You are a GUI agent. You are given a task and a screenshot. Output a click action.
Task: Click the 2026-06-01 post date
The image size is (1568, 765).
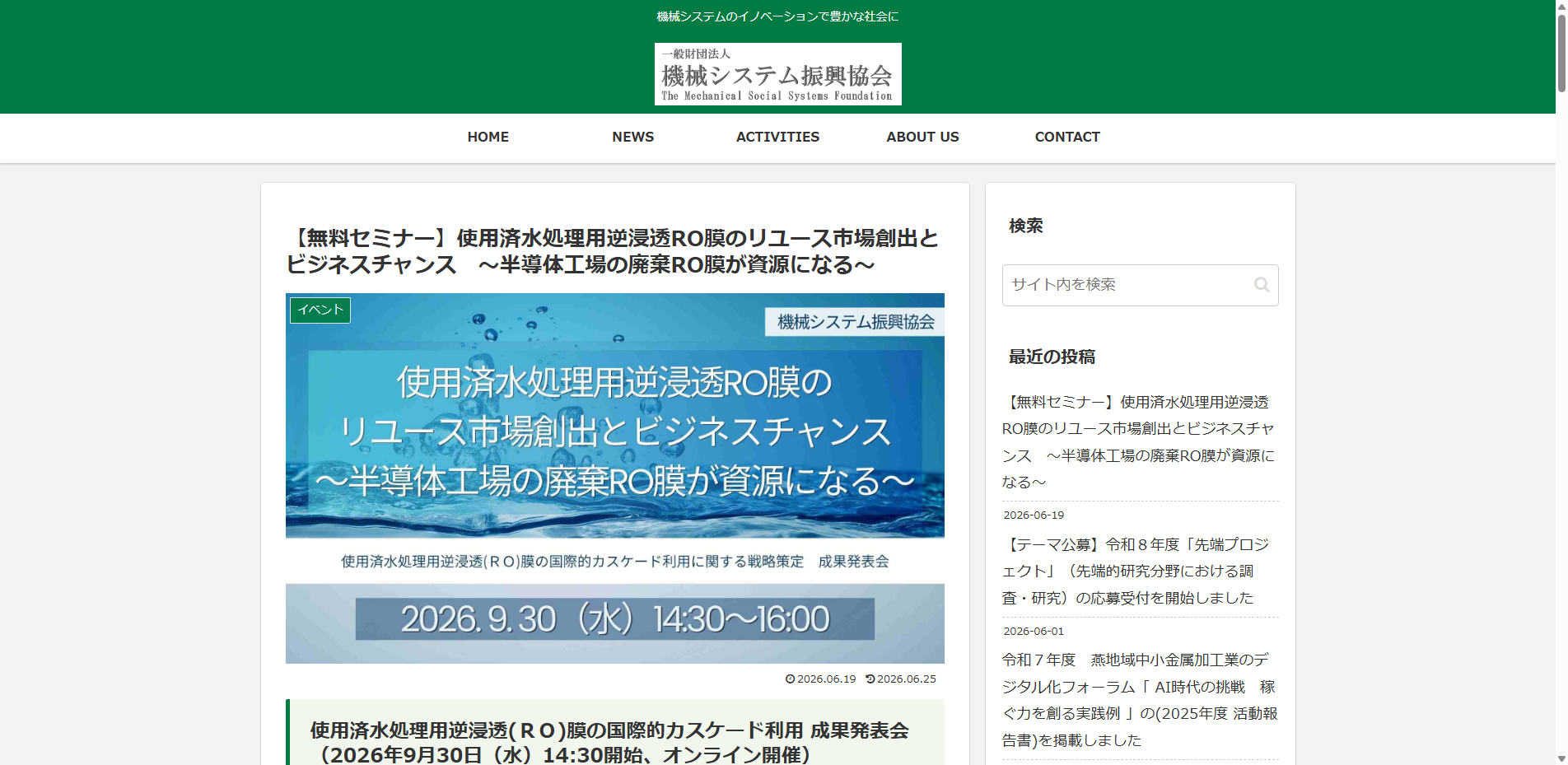[x=1034, y=631]
